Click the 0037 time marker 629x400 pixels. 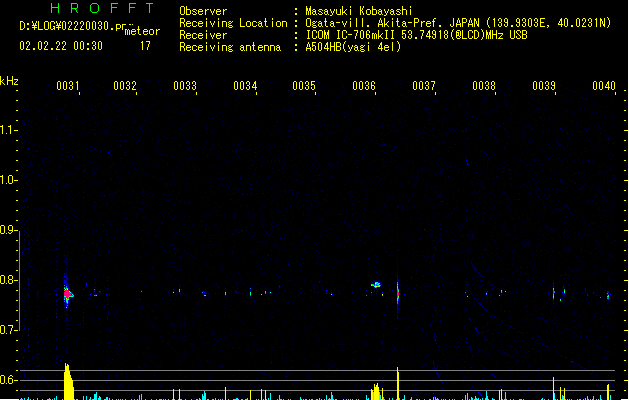424,86
